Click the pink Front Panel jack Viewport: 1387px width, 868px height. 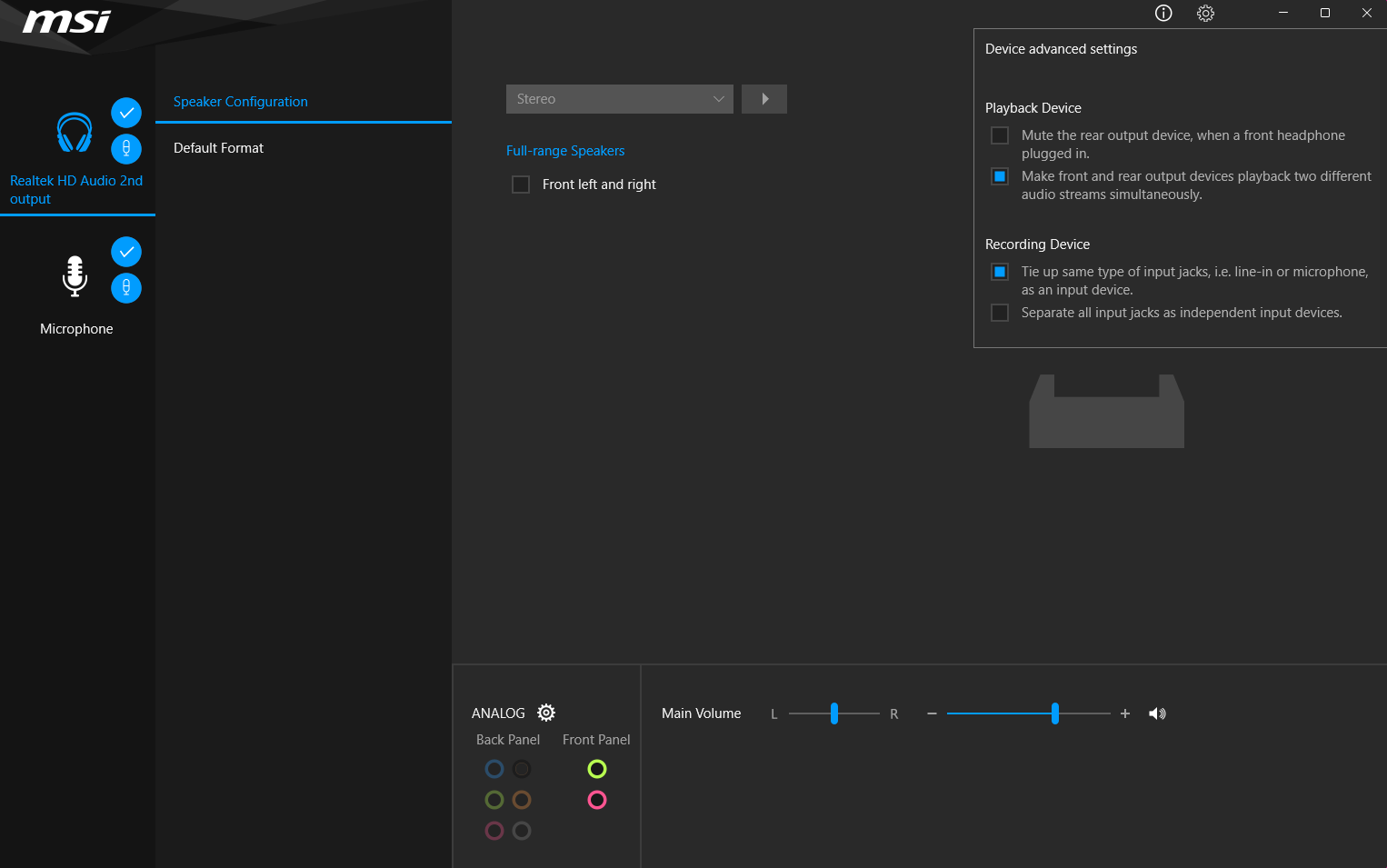click(597, 800)
